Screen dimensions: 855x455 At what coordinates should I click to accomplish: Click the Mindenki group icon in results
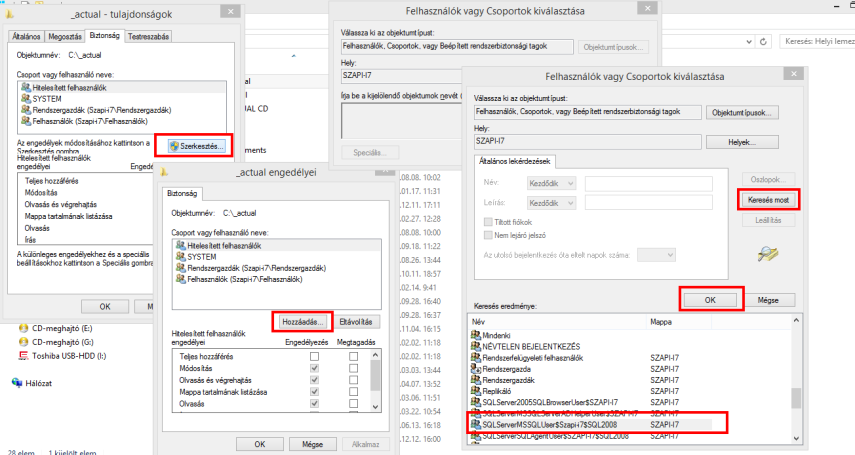(475, 334)
